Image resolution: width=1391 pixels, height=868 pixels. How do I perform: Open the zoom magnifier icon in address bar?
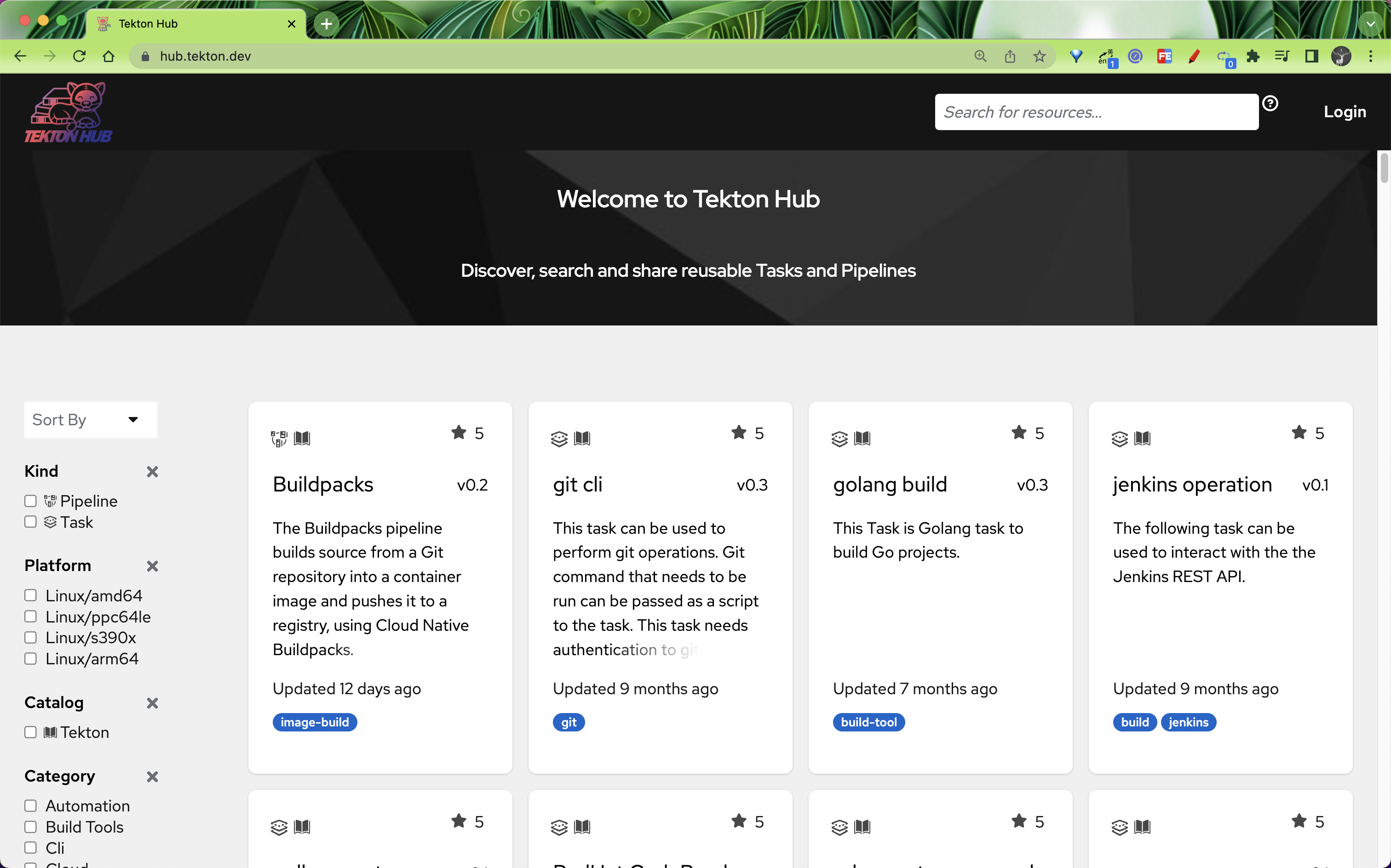pos(980,56)
